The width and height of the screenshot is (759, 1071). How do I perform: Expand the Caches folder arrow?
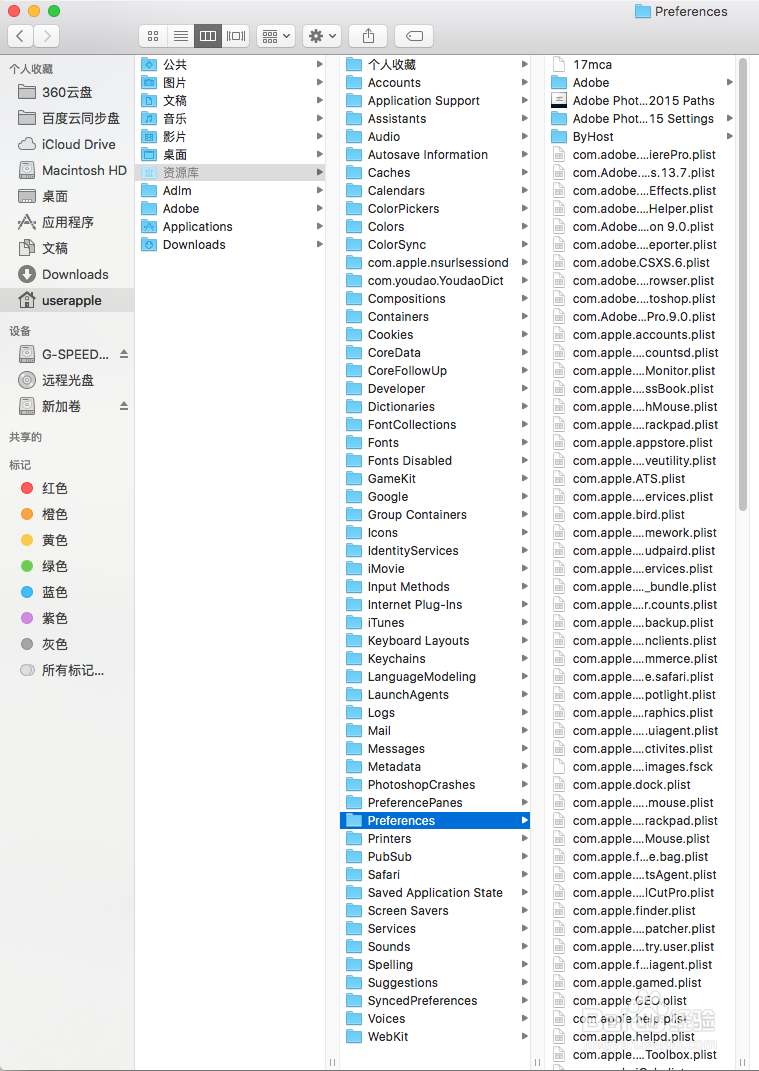pyautogui.click(x=525, y=172)
